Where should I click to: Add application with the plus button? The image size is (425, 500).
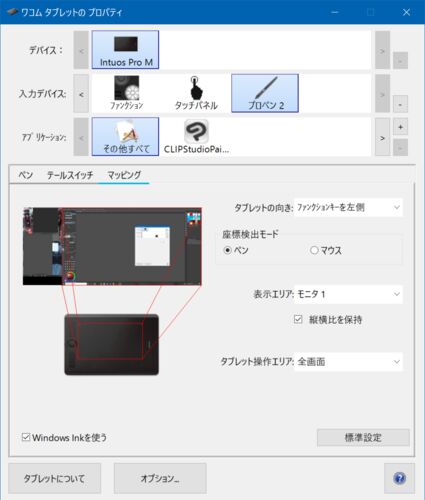pyautogui.click(x=400, y=127)
